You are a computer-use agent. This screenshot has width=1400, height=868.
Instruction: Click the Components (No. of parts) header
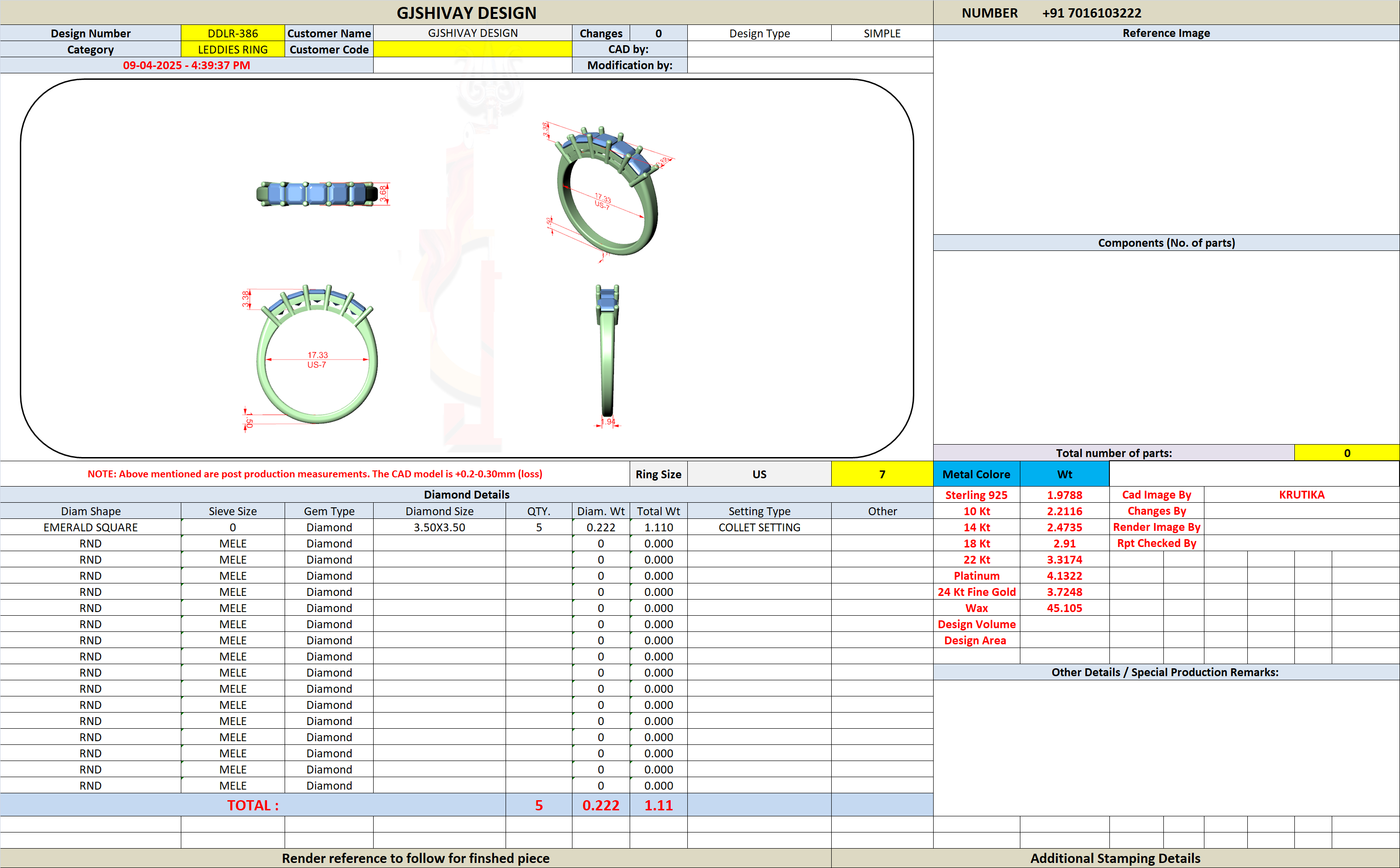(x=1166, y=243)
